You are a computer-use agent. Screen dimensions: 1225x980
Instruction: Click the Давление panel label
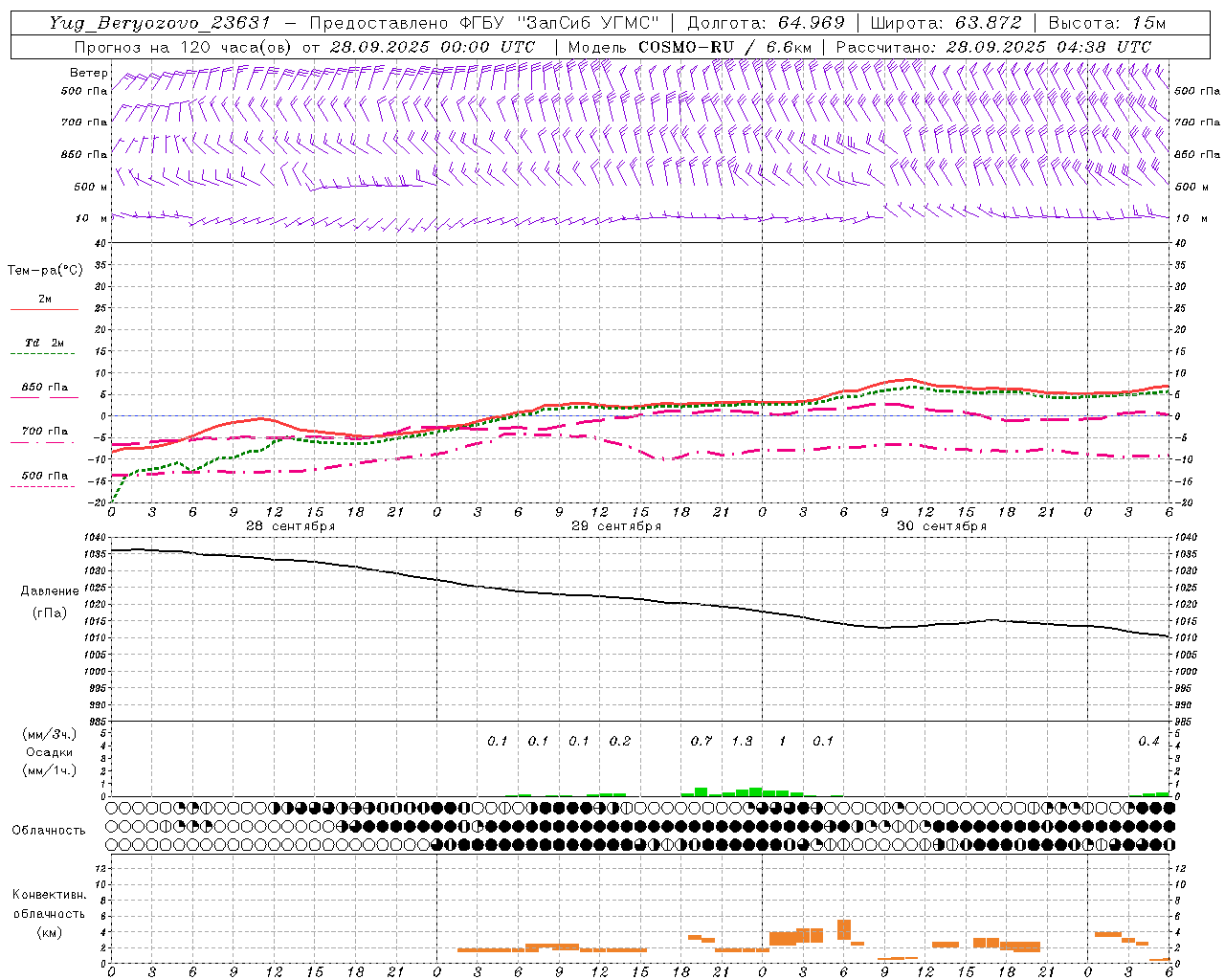click(50, 590)
